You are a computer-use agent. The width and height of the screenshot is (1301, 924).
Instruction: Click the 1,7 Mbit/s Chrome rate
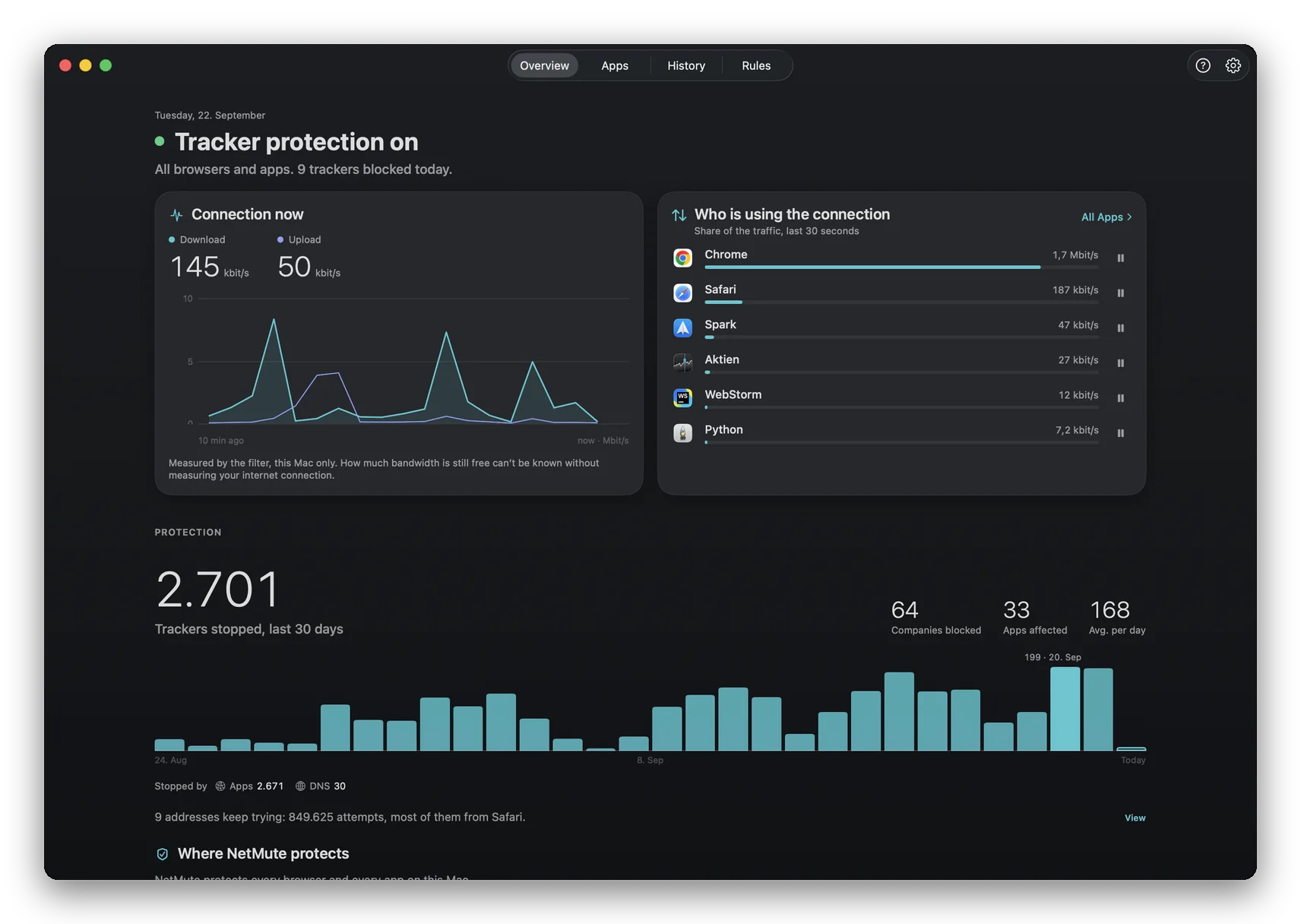click(x=1075, y=255)
